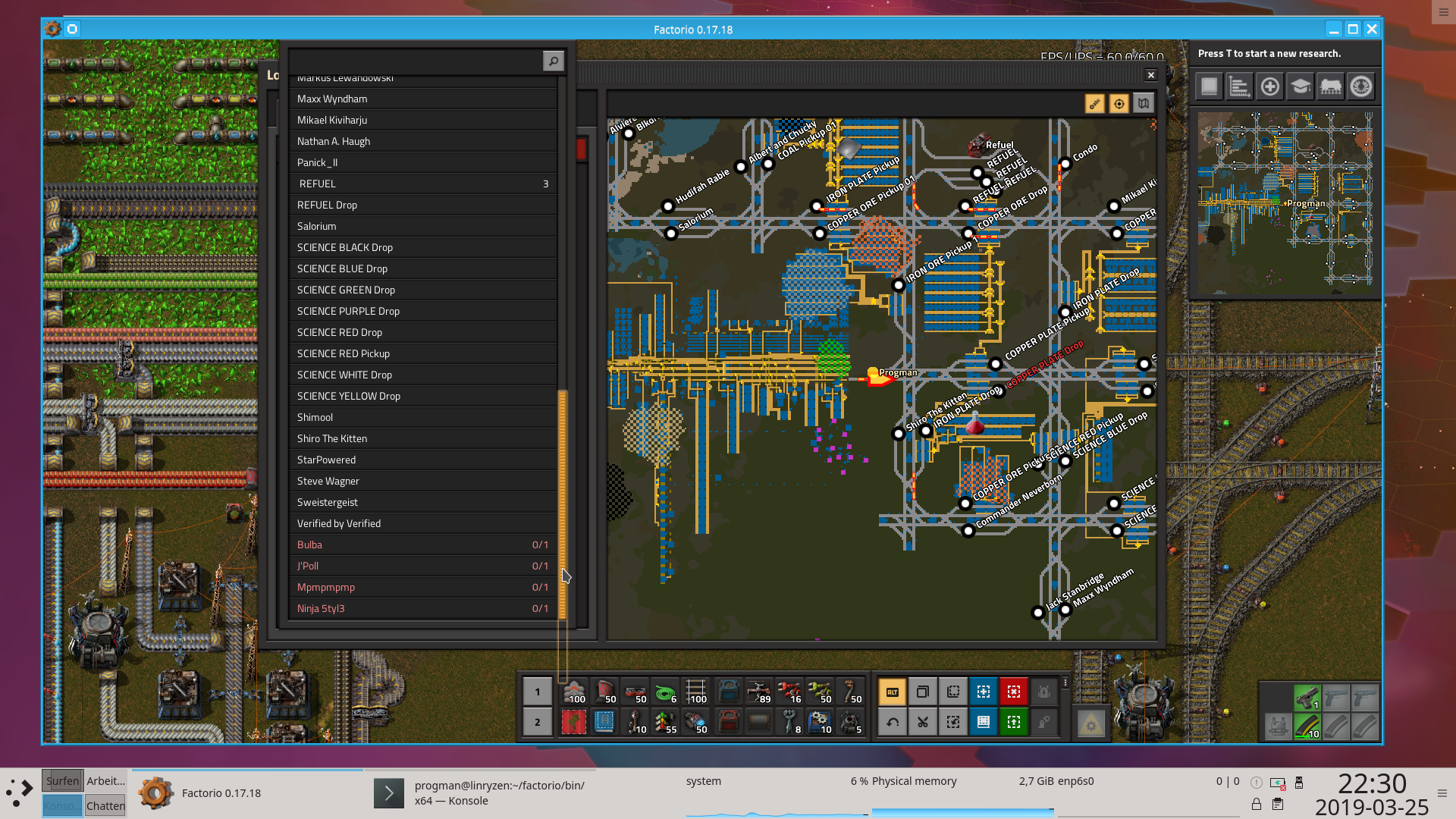Click the blue blueprint book shortcut
1456x819 pixels.
pos(984,722)
